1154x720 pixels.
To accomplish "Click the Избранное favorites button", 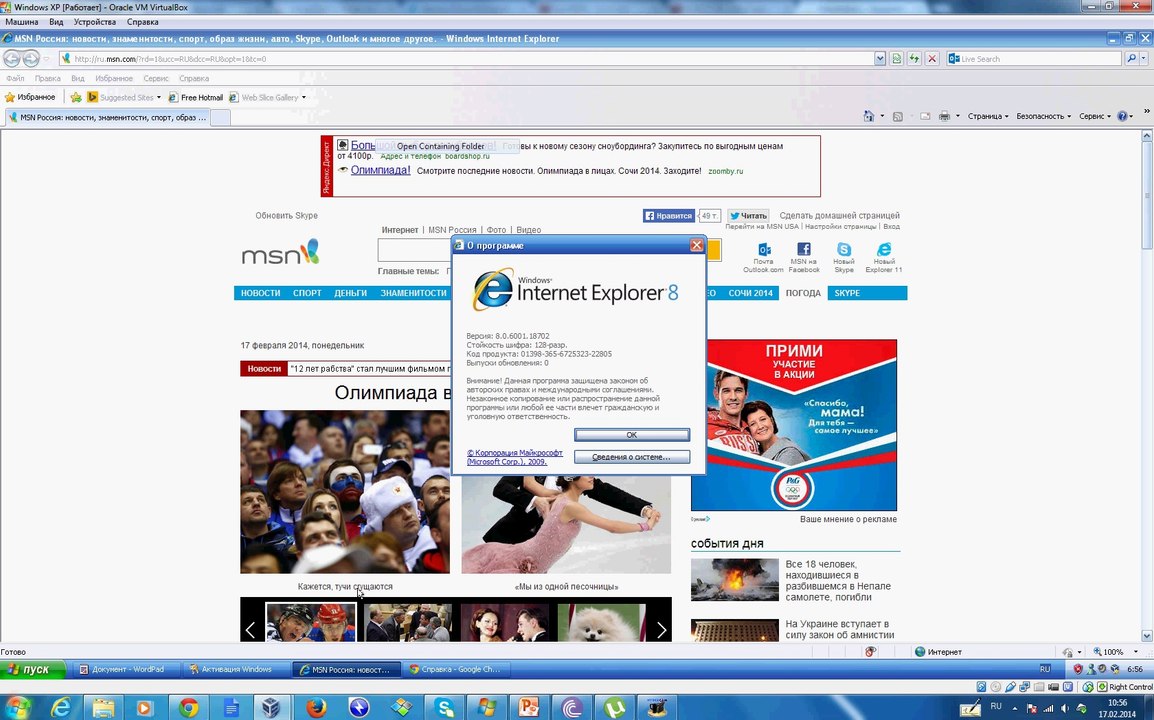I will click(x=30, y=97).
